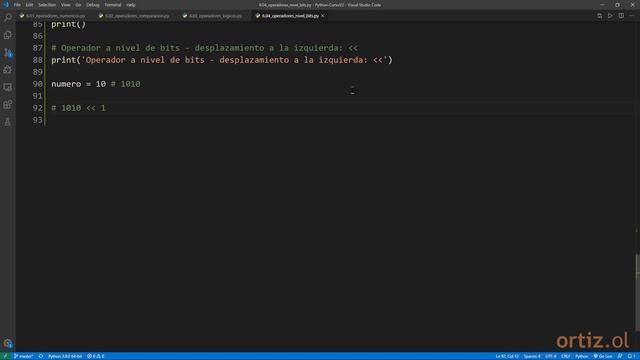Open the Extensions view
640x360 pixels.
(x=8, y=104)
